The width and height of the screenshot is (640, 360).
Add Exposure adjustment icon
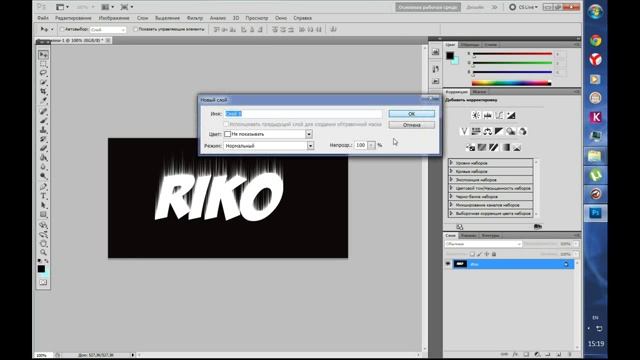click(511, 116)
